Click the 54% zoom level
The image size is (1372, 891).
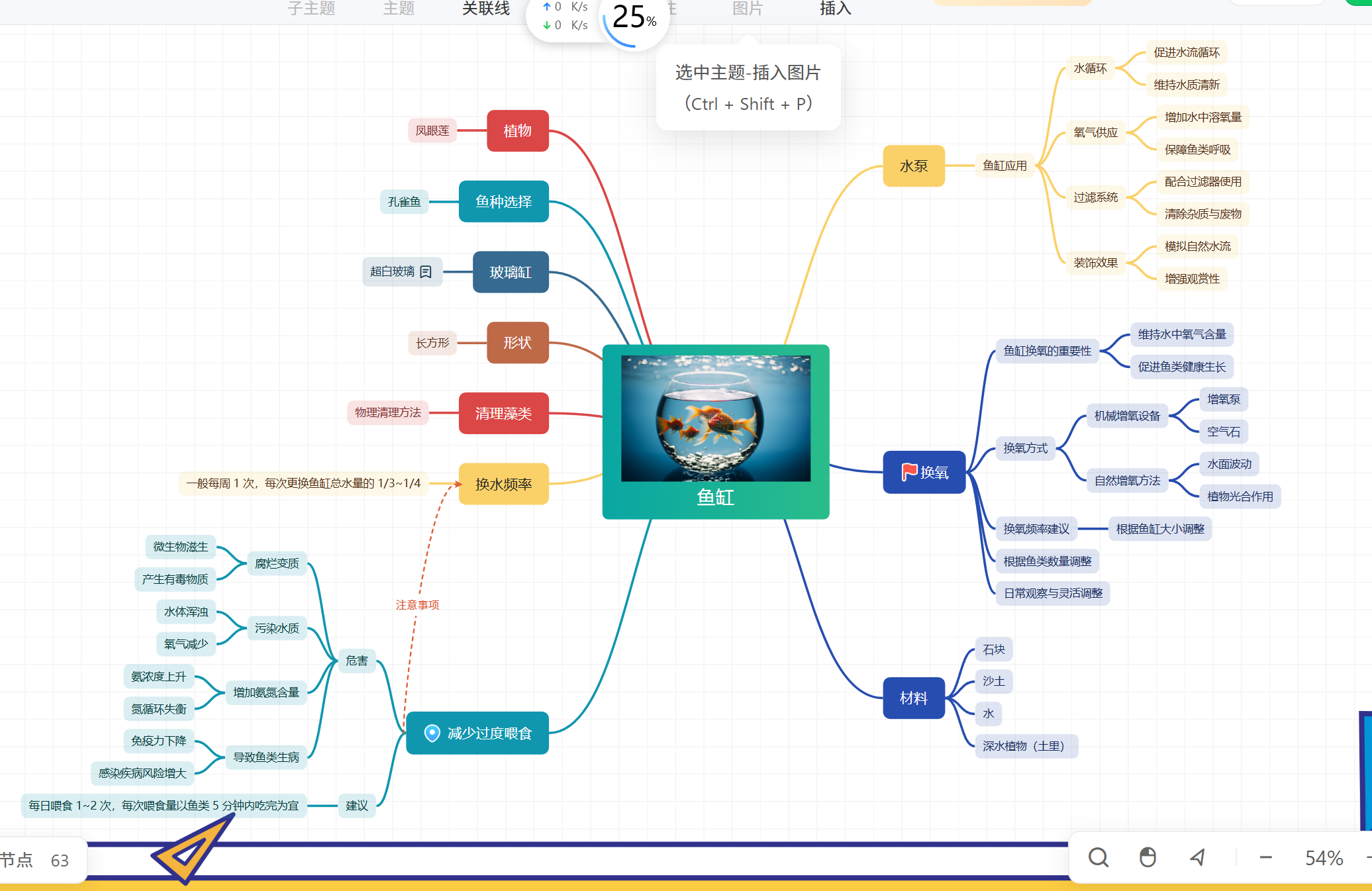click(x=1323, y=859)
